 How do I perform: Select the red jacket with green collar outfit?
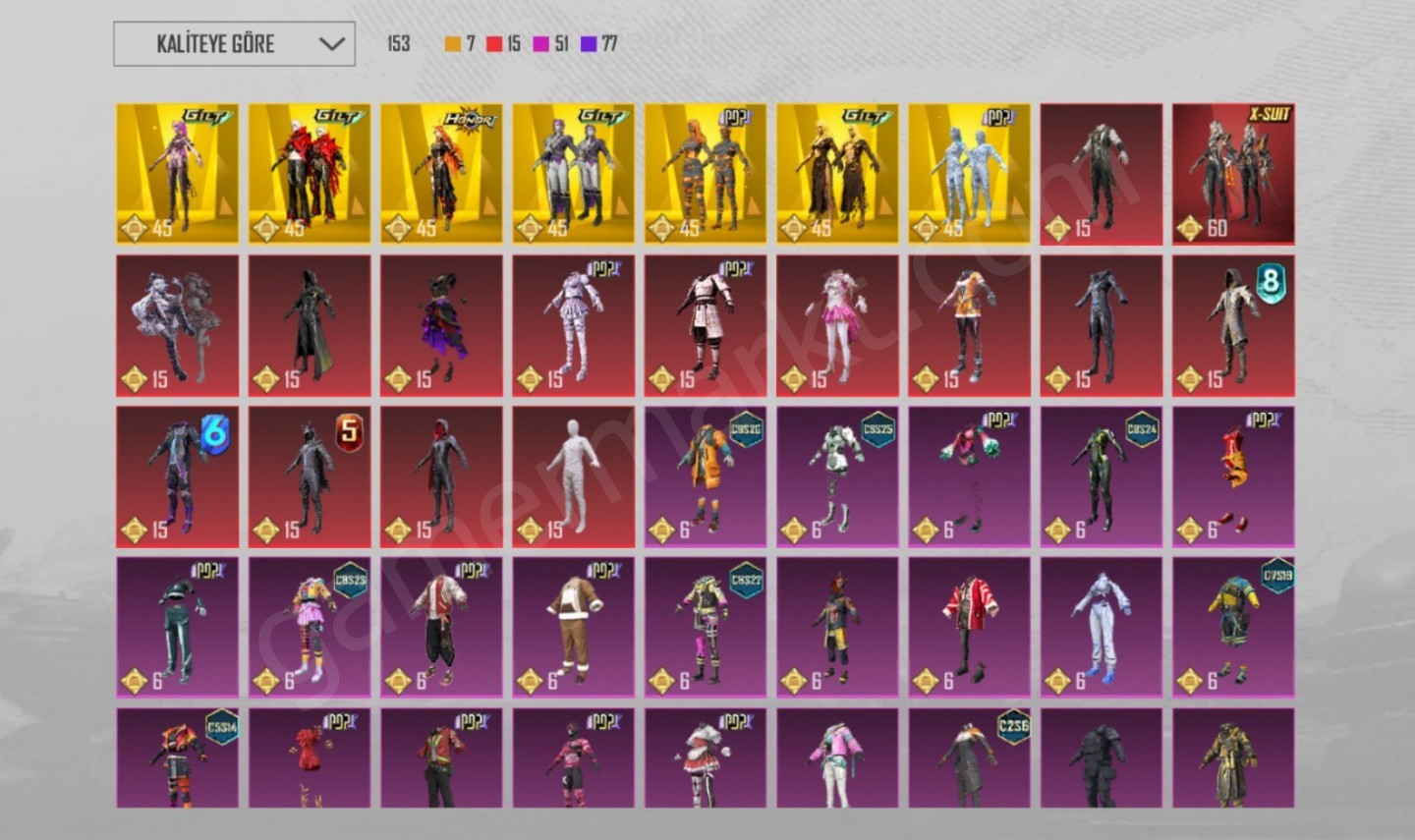click(x=441, y=758)
